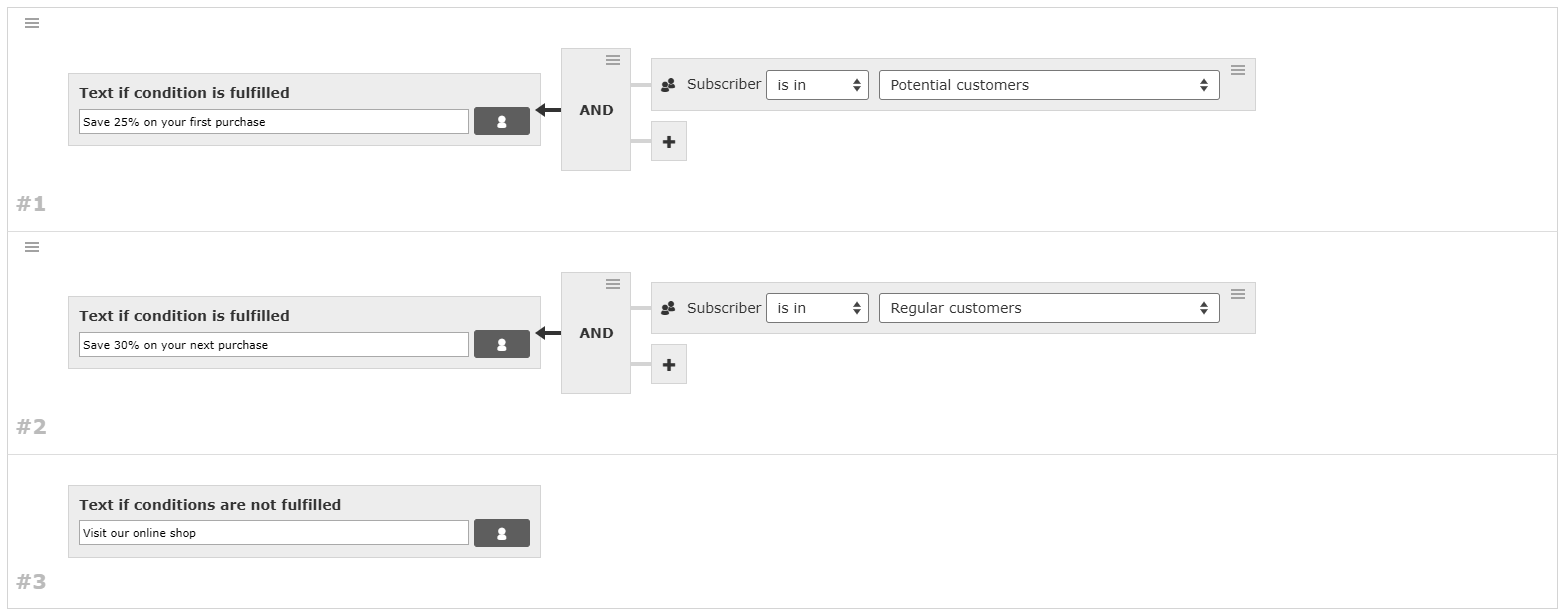Add a condition with plus in rule #1
This screenshot has height=614, width=1565.
click(669, 141)
